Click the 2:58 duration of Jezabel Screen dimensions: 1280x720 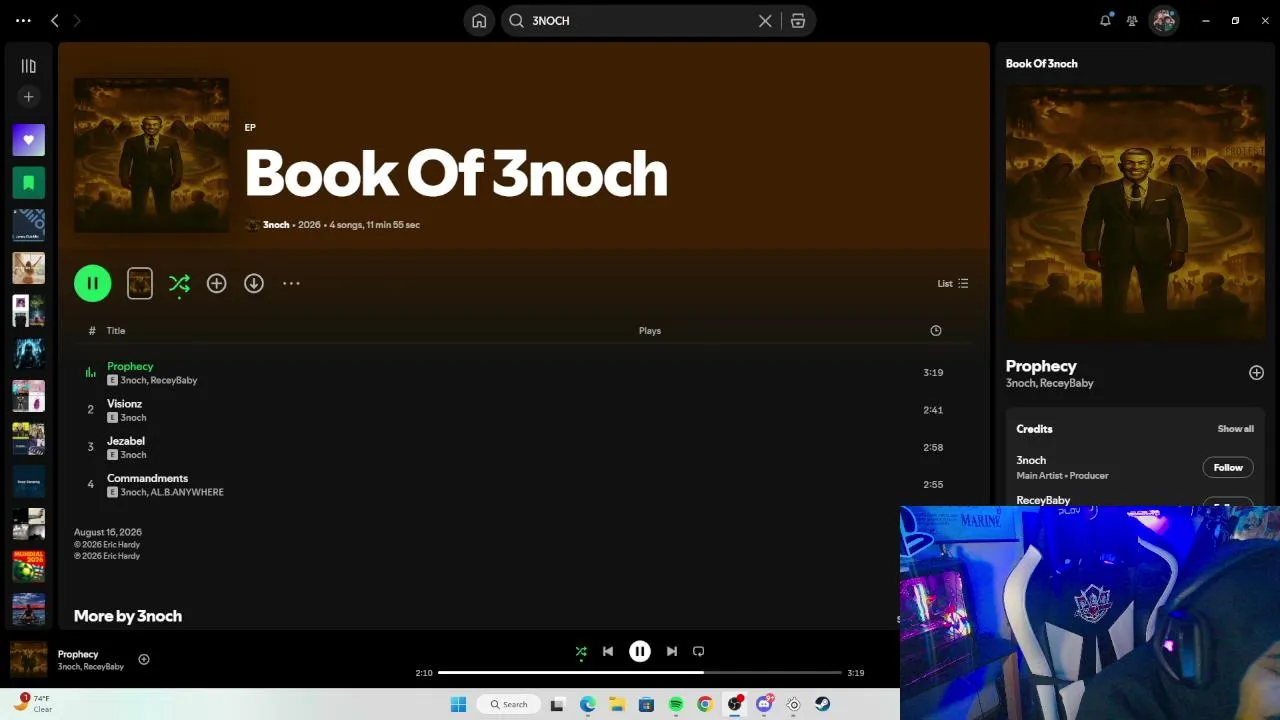pos(933,448)
